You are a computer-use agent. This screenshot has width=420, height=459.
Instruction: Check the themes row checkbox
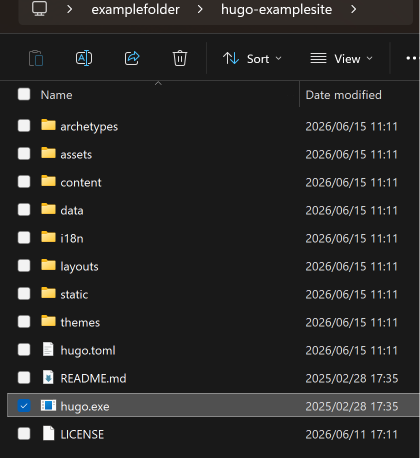pos(24,322)
